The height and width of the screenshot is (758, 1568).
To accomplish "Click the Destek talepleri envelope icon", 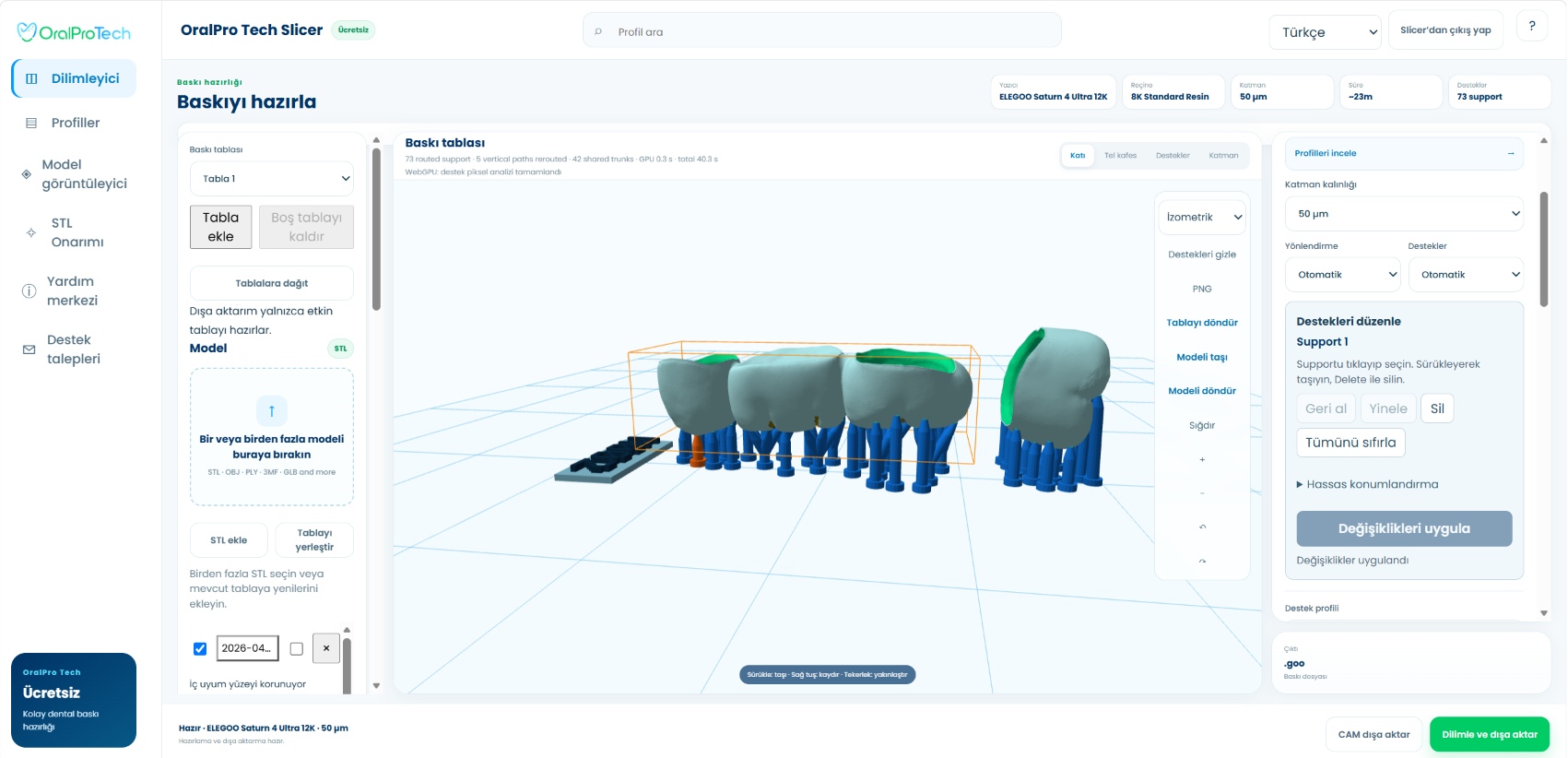I will tap(29, 349).
